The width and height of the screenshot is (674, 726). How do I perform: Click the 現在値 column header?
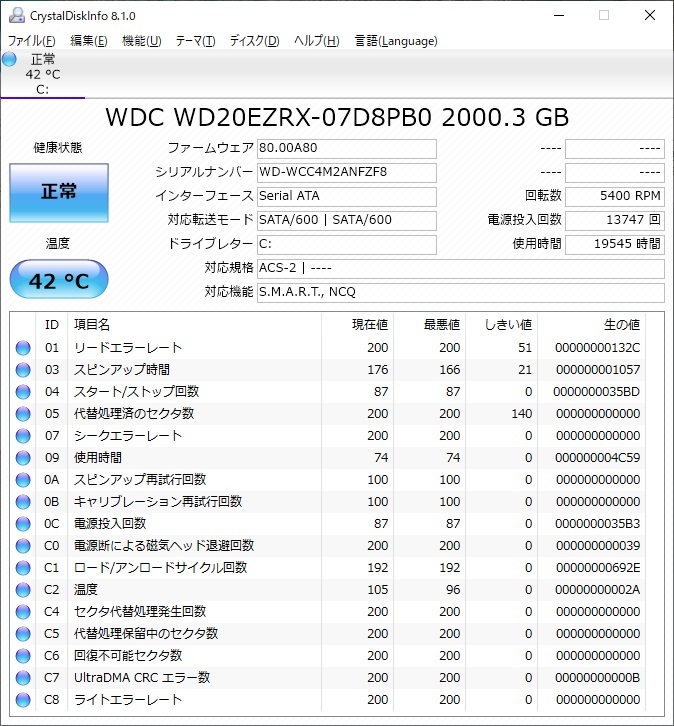pyautogui.click(x=357, y=325)
